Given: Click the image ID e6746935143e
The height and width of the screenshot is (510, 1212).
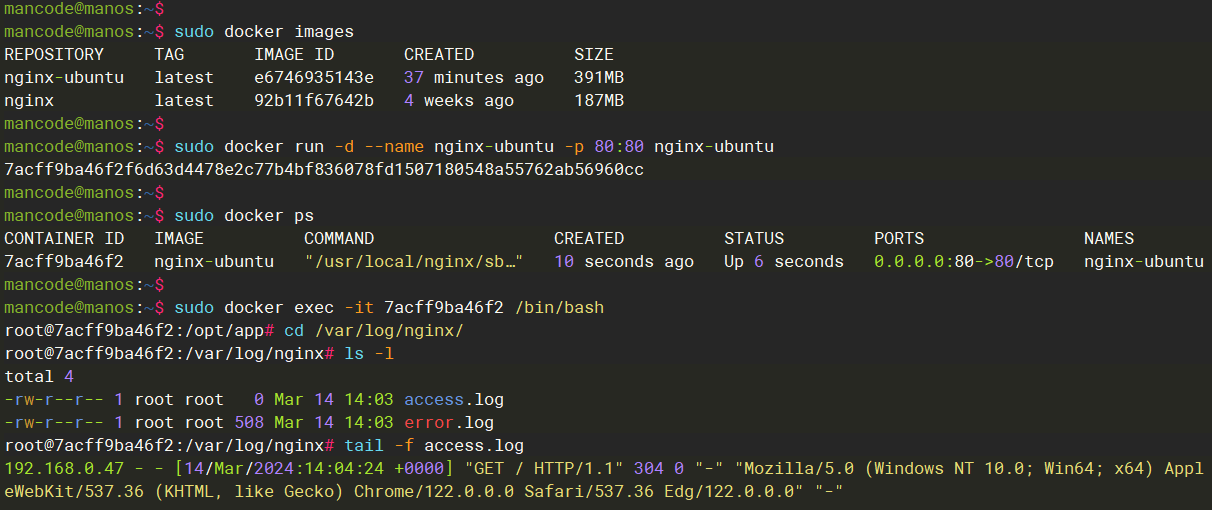Looking at the screenshot, I should 314,77.
